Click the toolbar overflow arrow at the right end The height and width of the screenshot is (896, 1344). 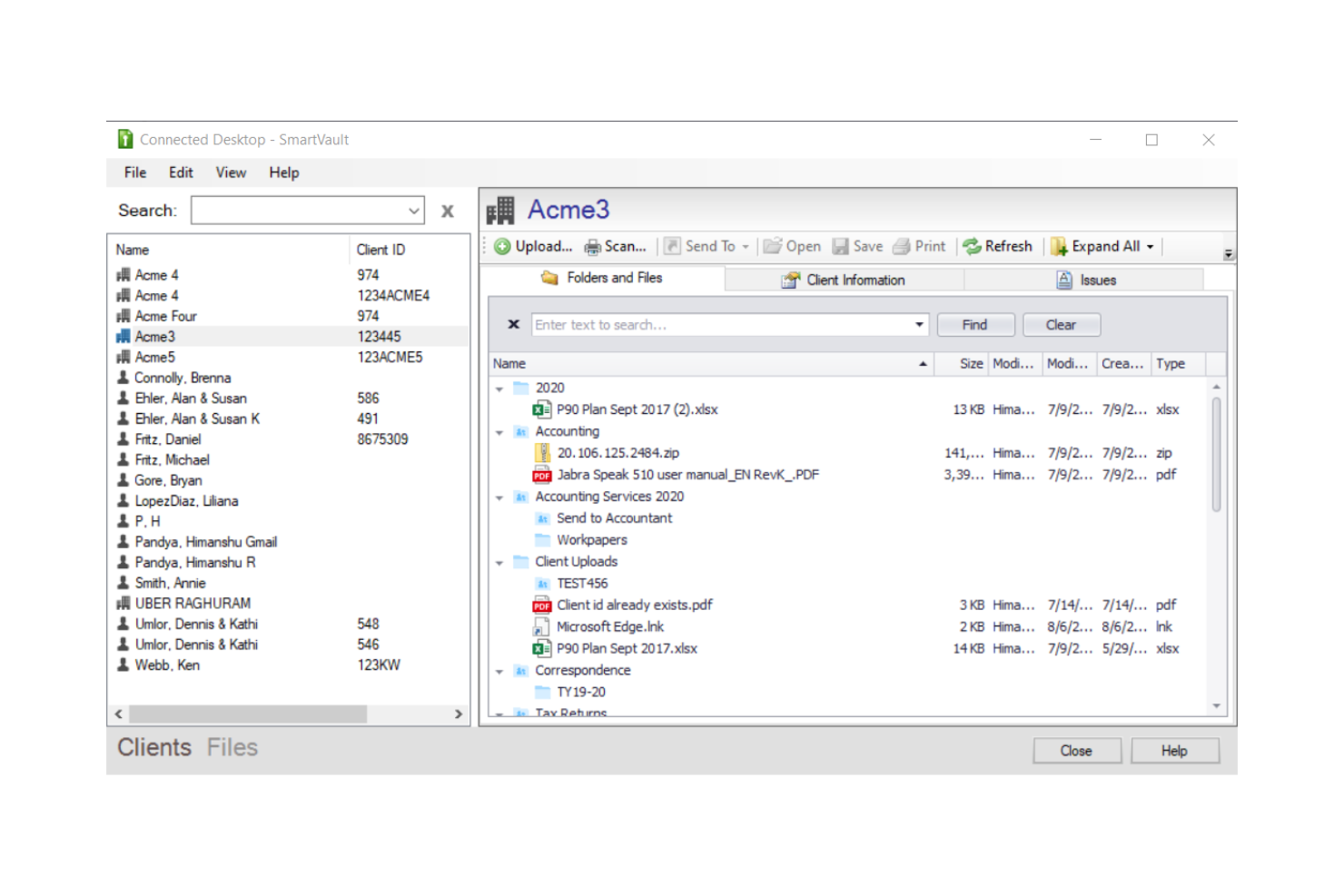[1228, 254]
